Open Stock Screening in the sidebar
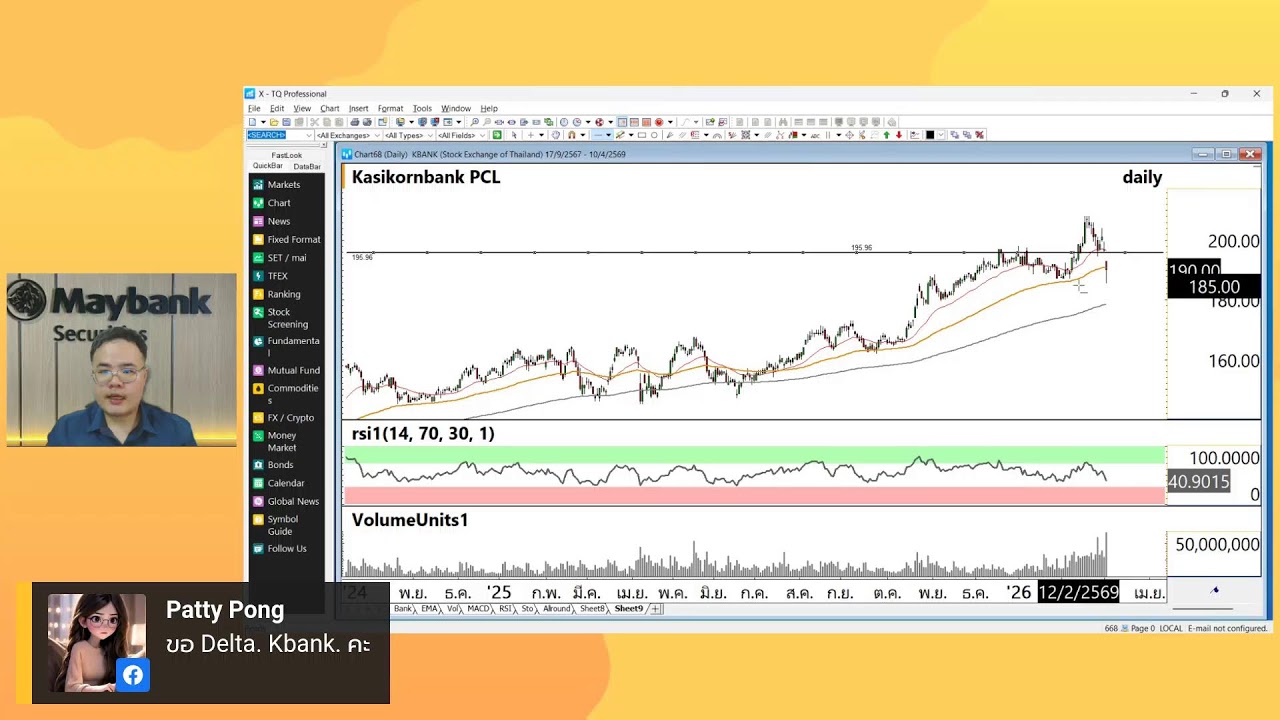Image resolution: width=1280 pixels, height=720 pixels. click(287, 318)
